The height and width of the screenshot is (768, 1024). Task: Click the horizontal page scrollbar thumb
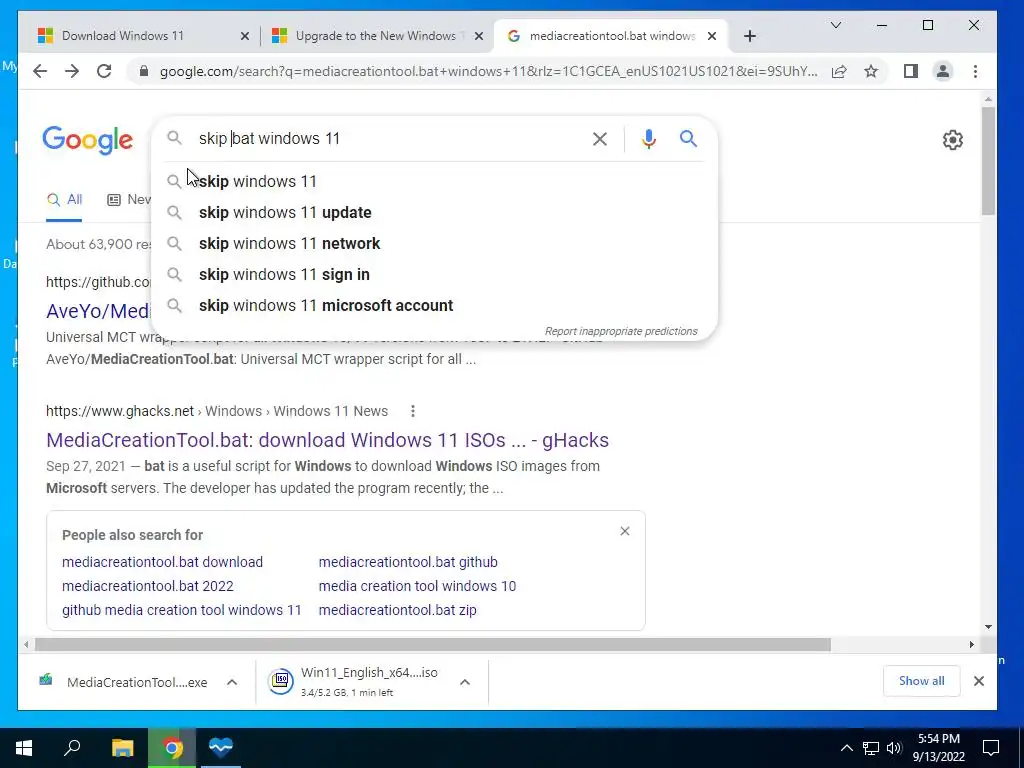click(x=432, y=645)
